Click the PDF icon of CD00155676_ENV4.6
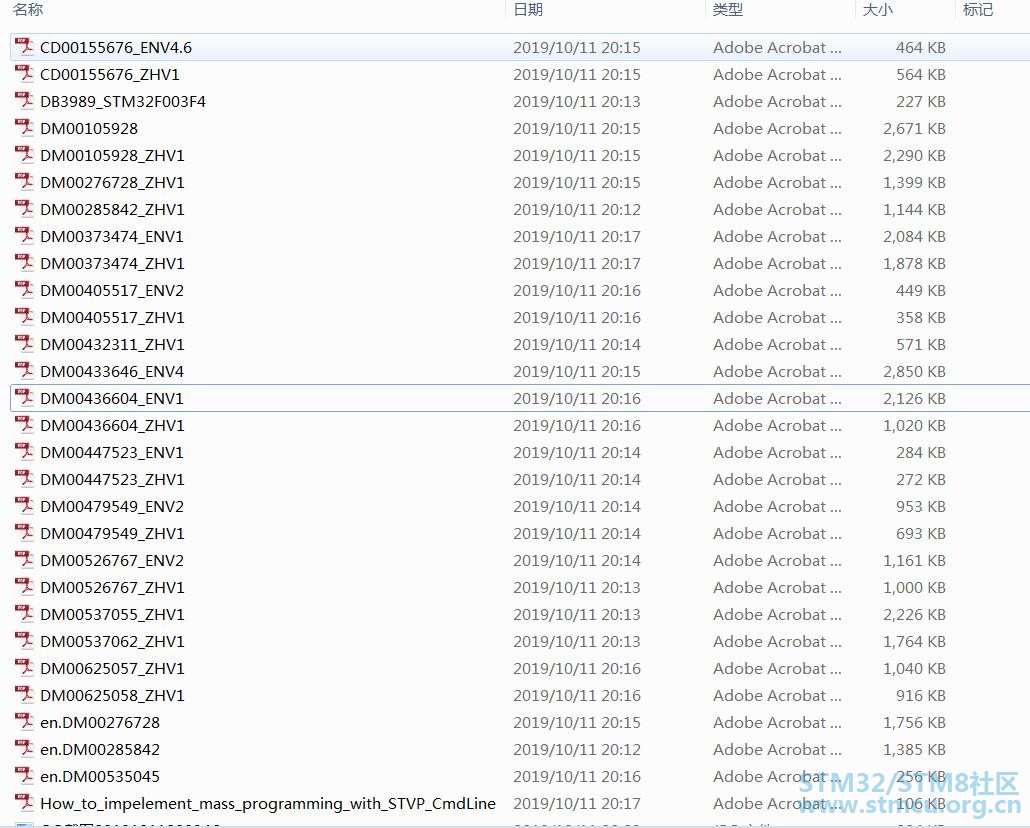The image size is (1030, 828). pos(24,47)
